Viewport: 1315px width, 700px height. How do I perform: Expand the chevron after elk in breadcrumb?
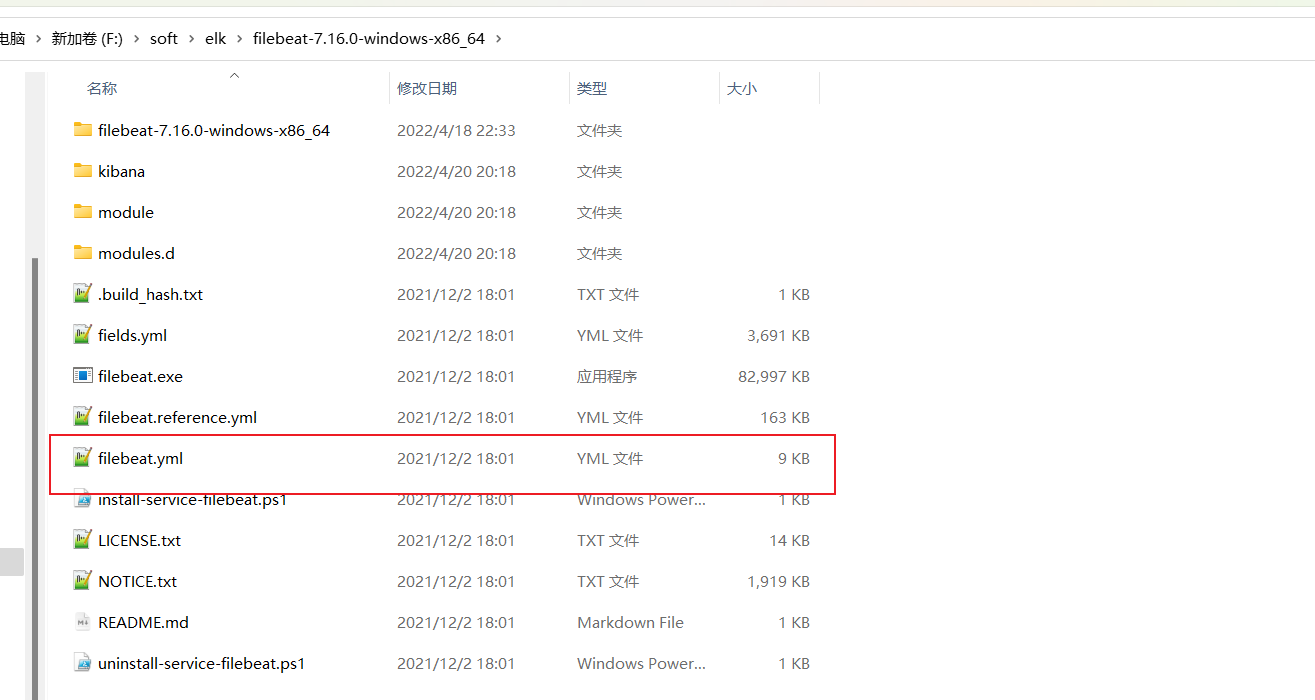click(240, 38)
